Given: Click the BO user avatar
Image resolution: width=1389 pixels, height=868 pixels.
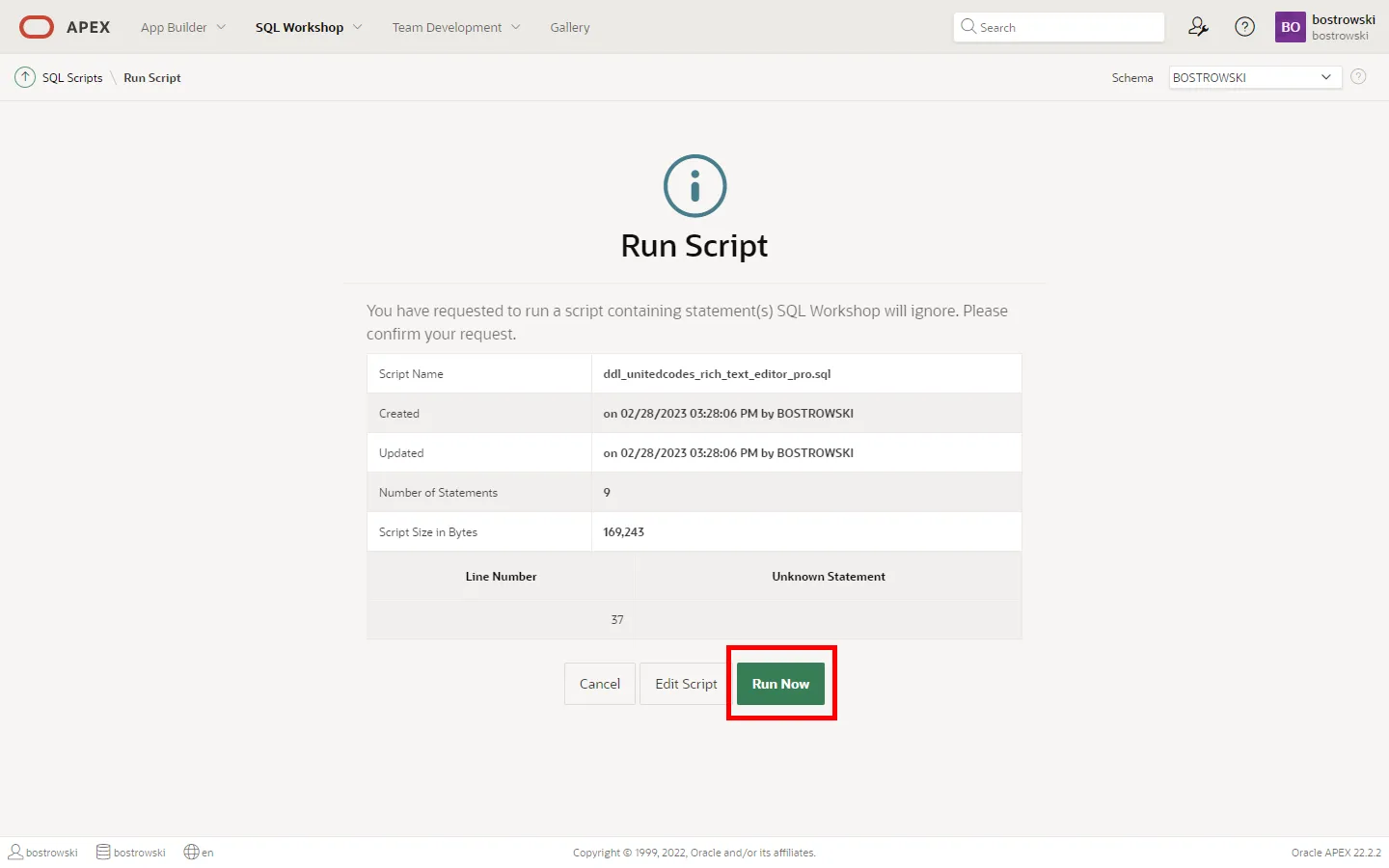Looking at the screenshot, I should (x=1291, y=27).
